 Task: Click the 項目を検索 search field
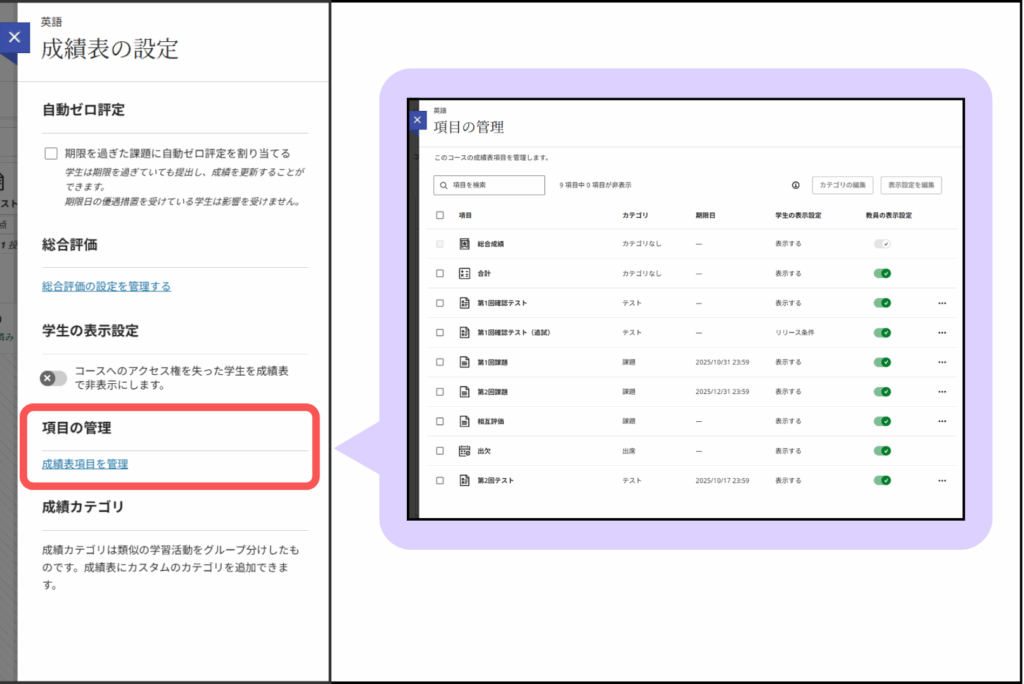click(x=490, y=185)
